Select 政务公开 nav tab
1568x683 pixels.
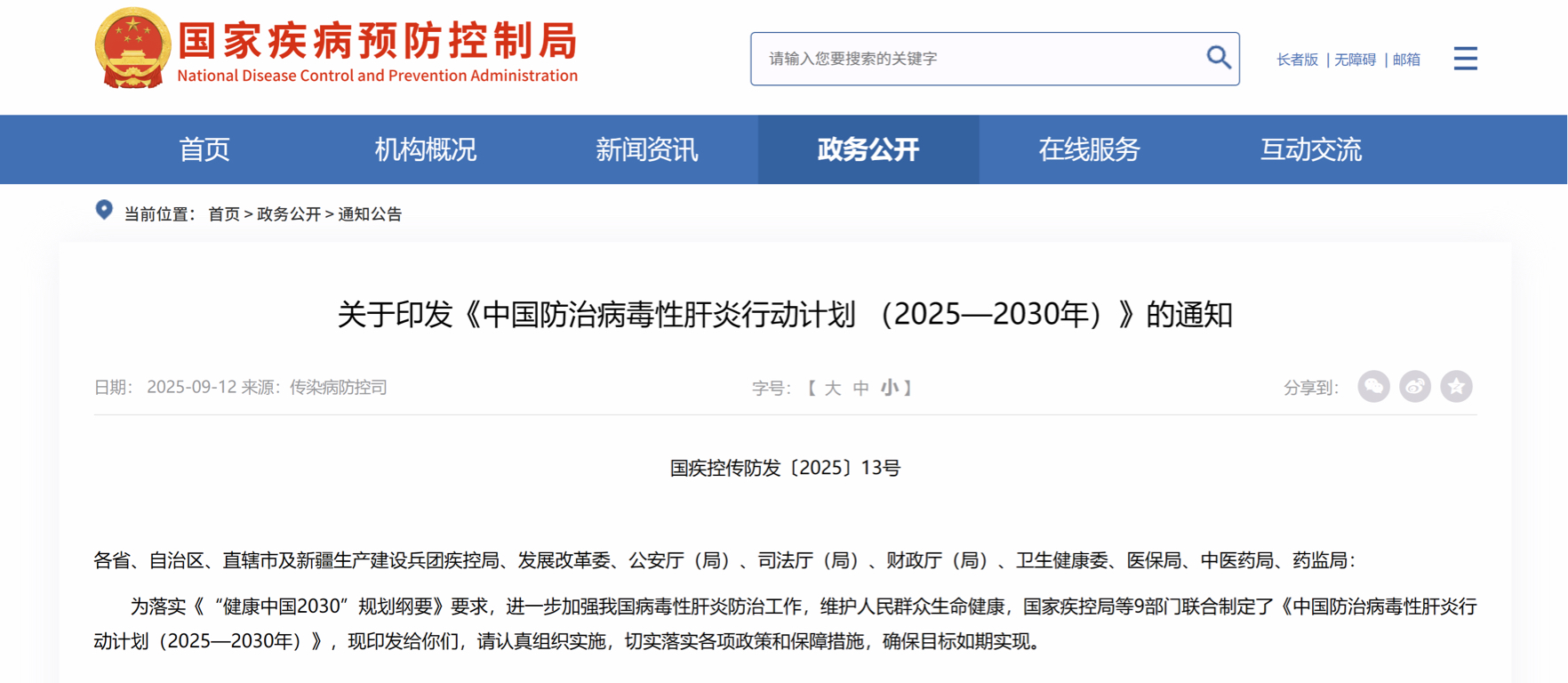868,149
